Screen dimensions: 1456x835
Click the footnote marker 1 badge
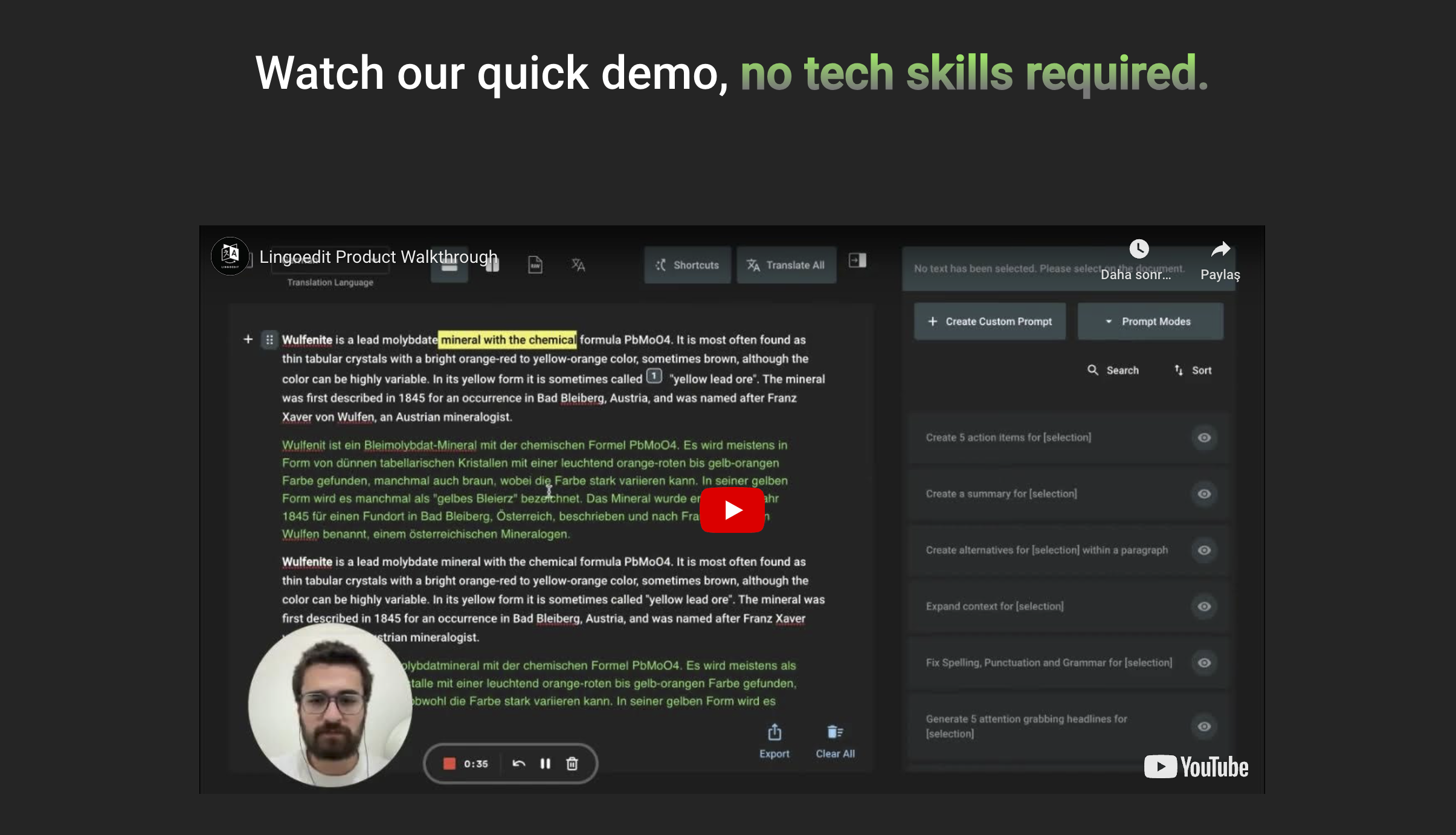coord(654,376)
